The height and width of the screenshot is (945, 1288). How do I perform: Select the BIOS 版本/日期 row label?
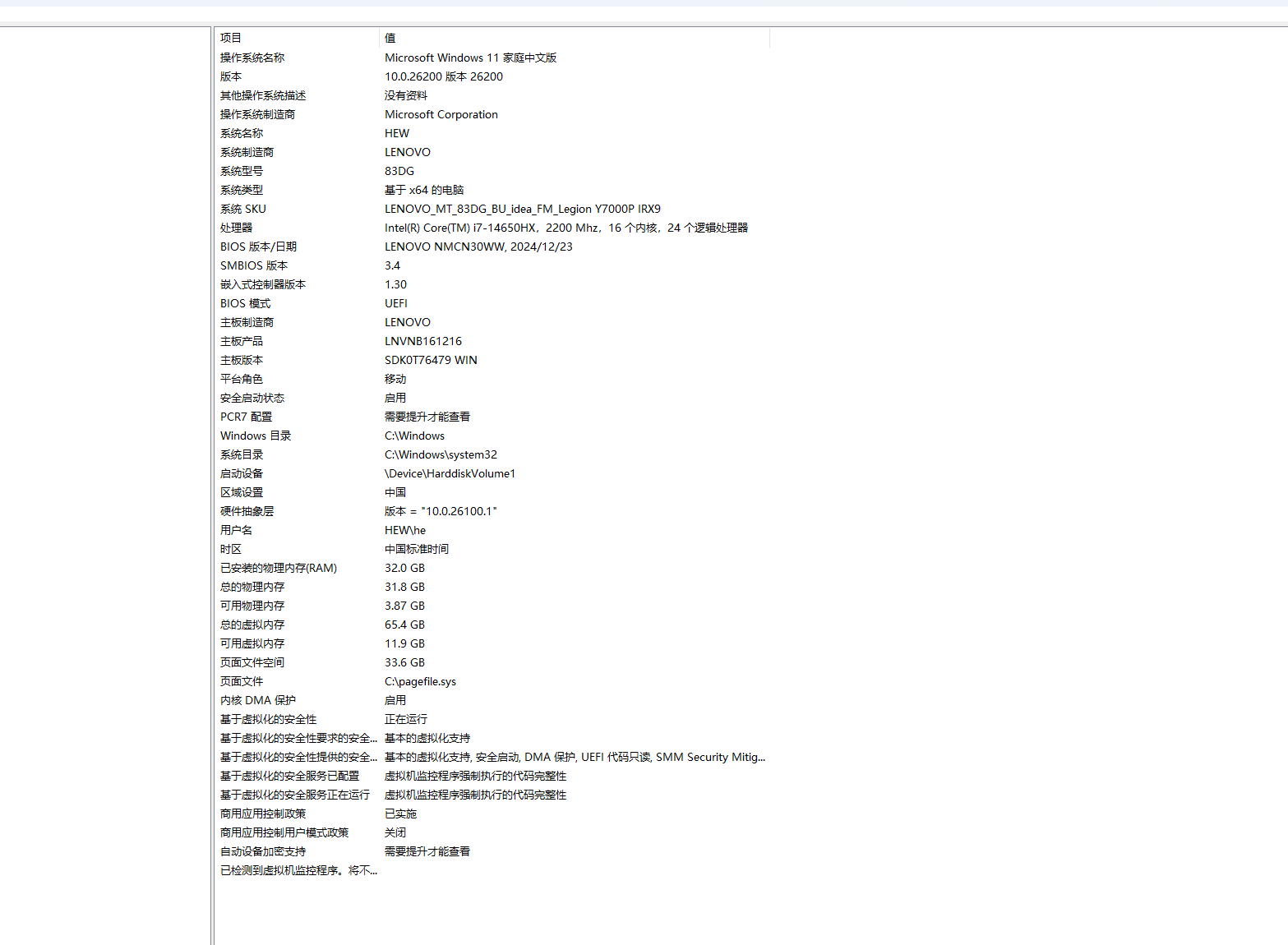(258, 247)
